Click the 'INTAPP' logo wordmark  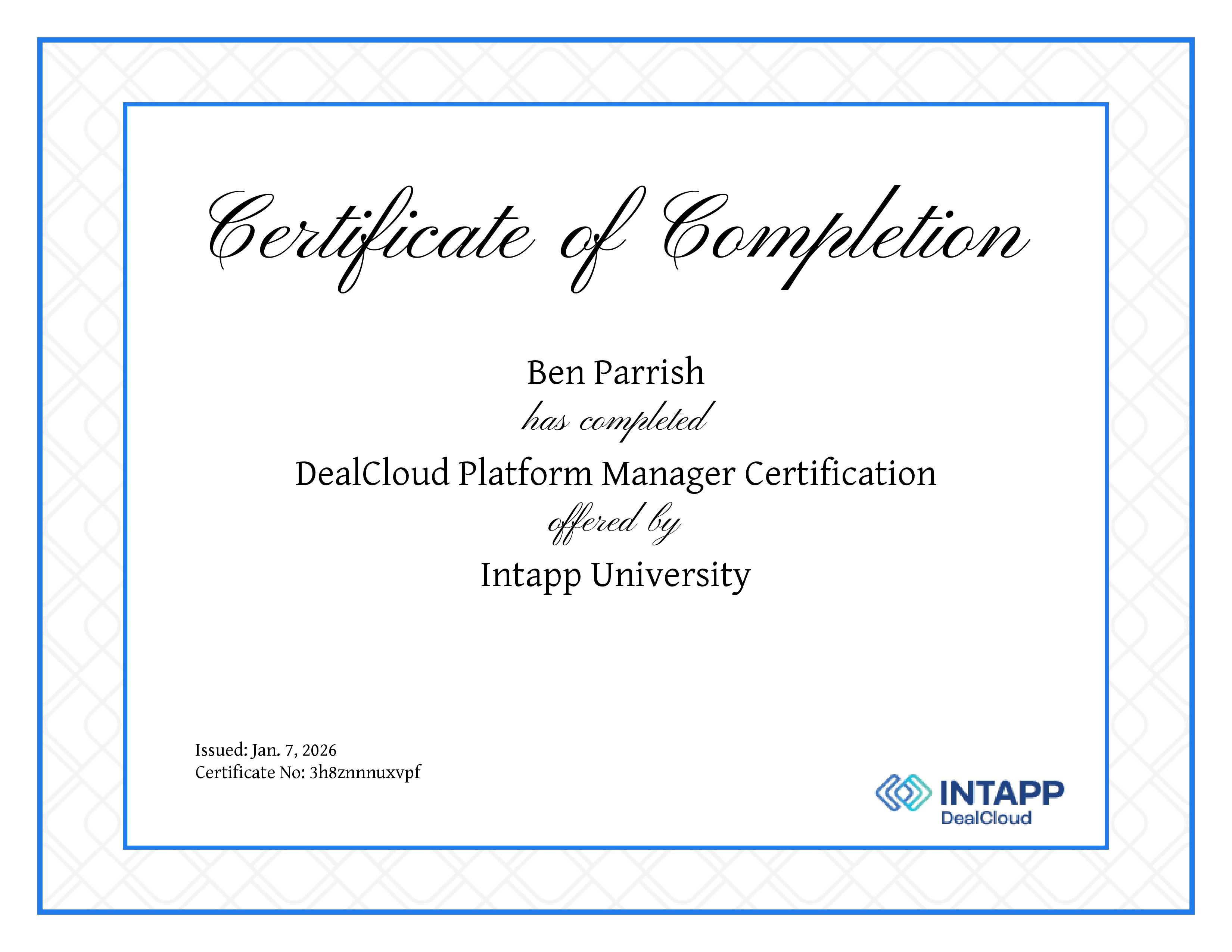1002,793
